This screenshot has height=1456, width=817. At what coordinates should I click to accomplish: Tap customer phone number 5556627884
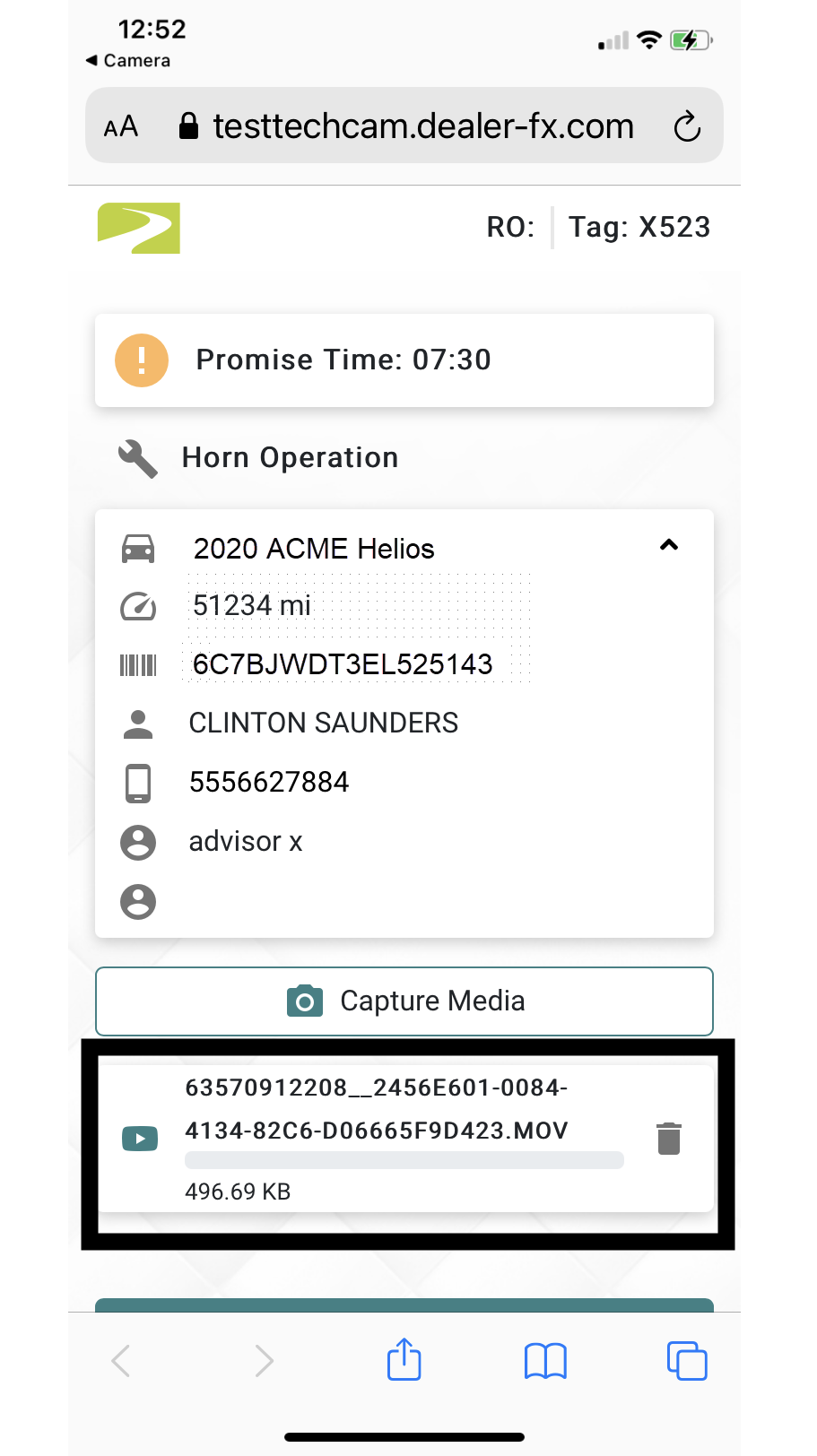pyautogui.click(x=269, y=782)
